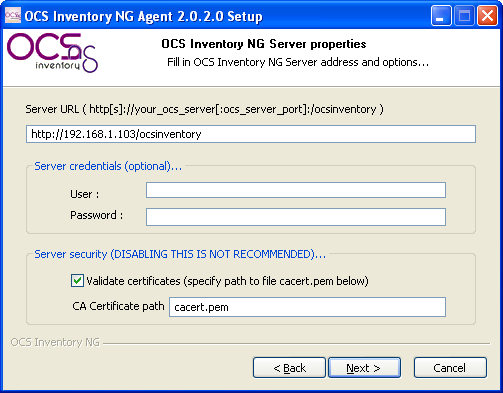Click 'Fill in OCS Inventory NG Server address' subtitle
Image resolution: width=503 pixels, height=393 pixels.
298,62
